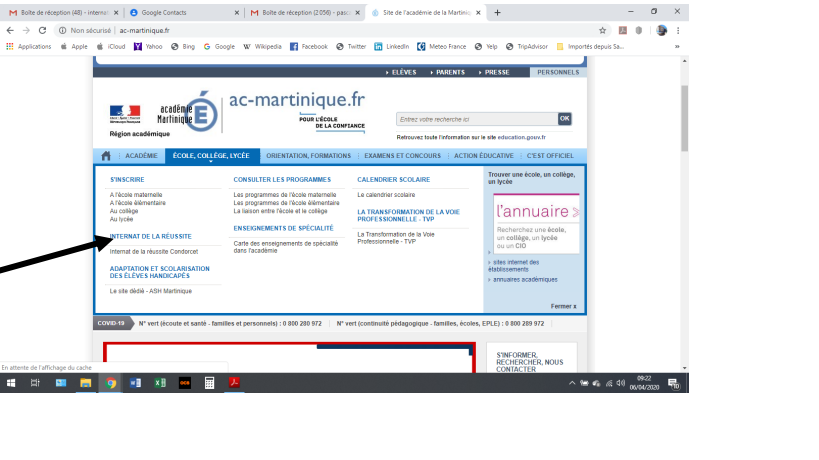Expand the hidden bookmarks overflow chevron
This screenshot has width=819, height=460.
pyautogui.click(x=677, y=46)
